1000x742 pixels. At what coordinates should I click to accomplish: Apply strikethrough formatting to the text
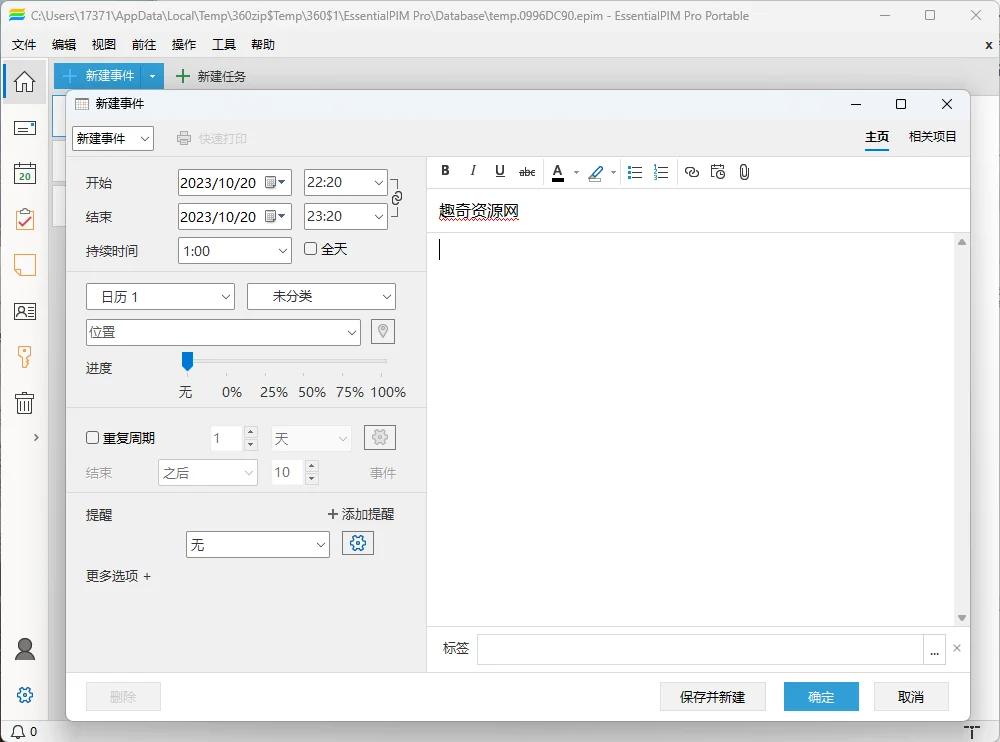coord(527,171)
